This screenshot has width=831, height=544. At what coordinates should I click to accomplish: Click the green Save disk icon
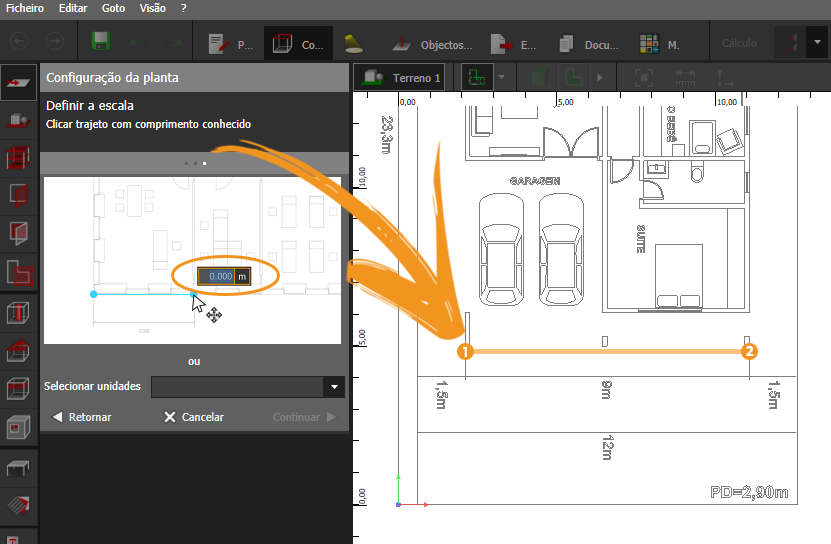click(101, 43)
